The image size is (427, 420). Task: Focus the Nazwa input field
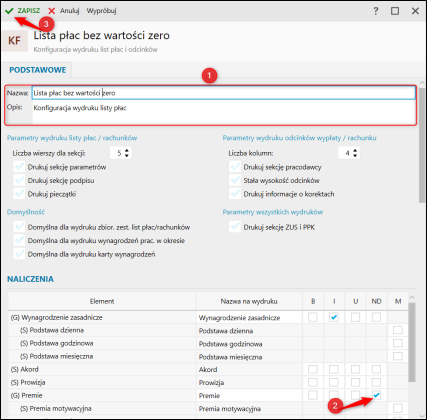pyautogui.click(x=224, y=93)
